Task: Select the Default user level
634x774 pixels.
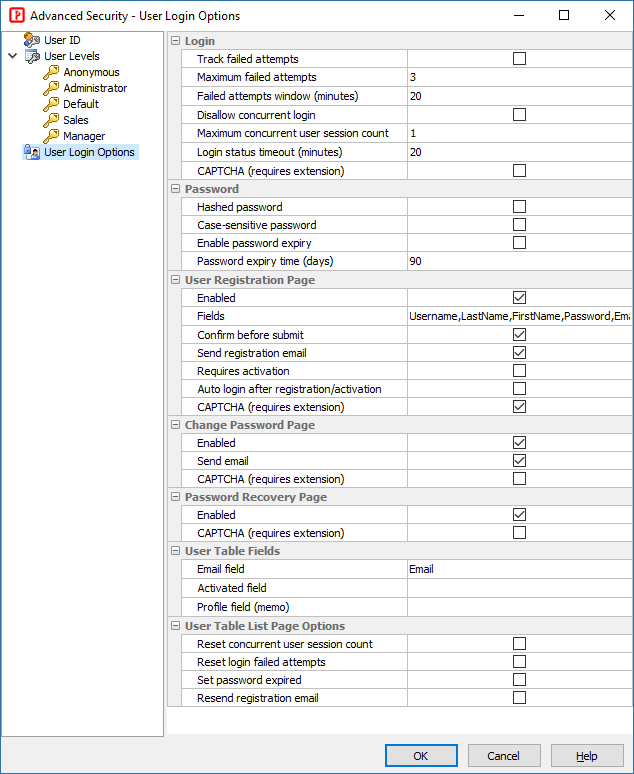Action: pyautogui.click(x=81, y=104)
